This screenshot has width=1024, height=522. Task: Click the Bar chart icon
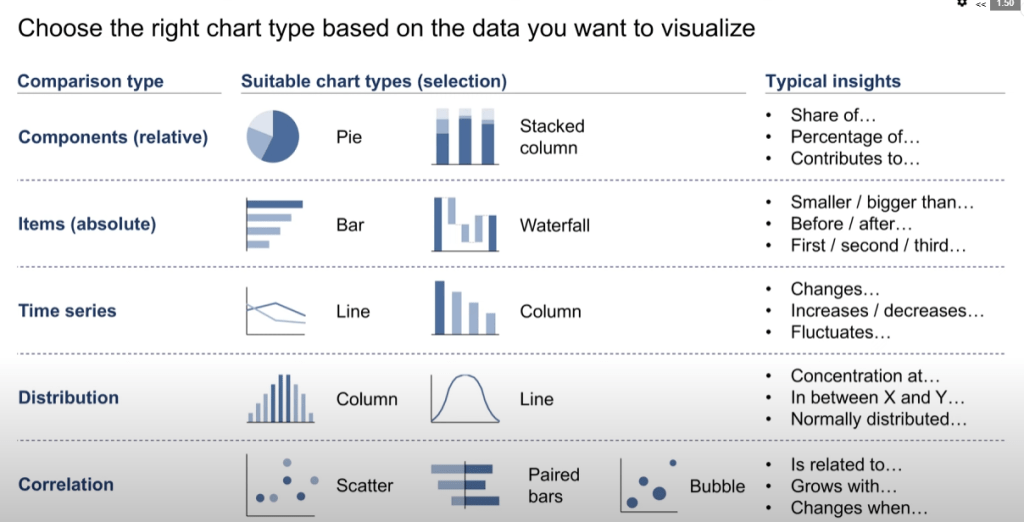(273, 224)
